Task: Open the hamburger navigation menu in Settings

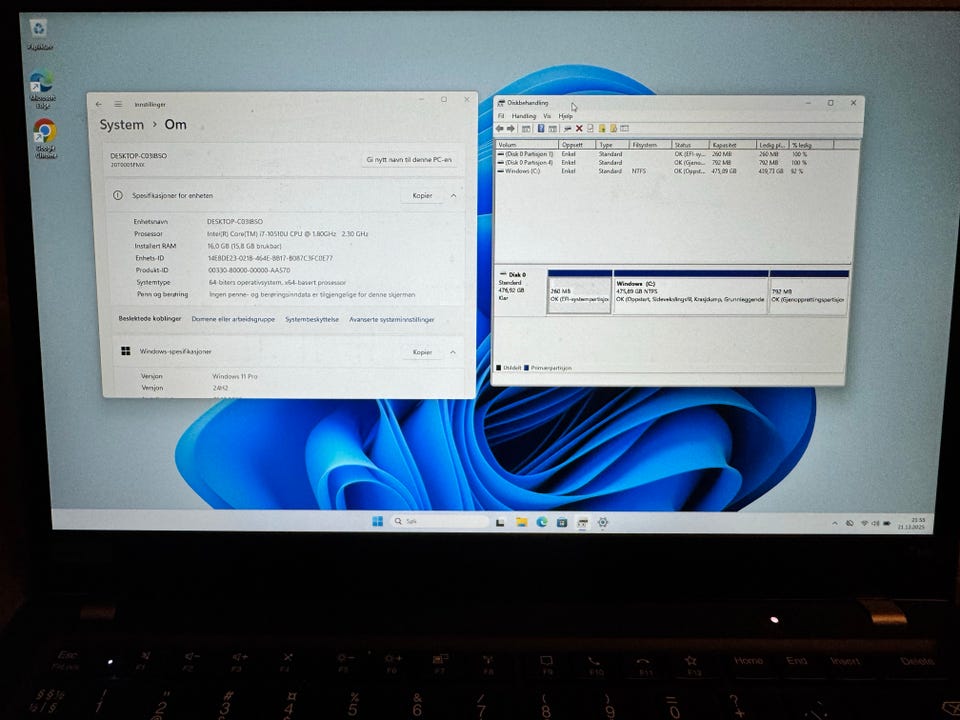Action: coord(117,104)
